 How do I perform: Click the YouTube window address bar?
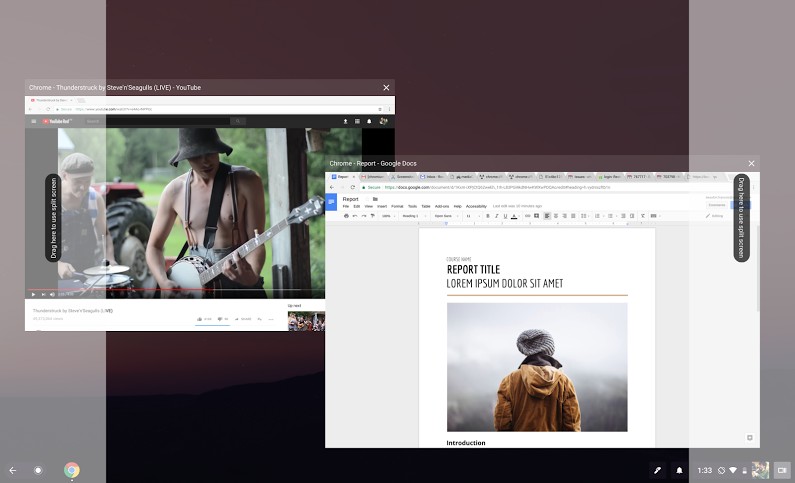tap(218, 109)
